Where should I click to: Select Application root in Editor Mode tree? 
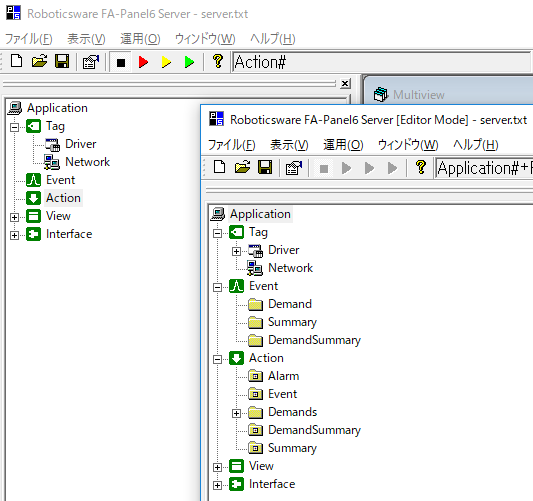point(260,214)
